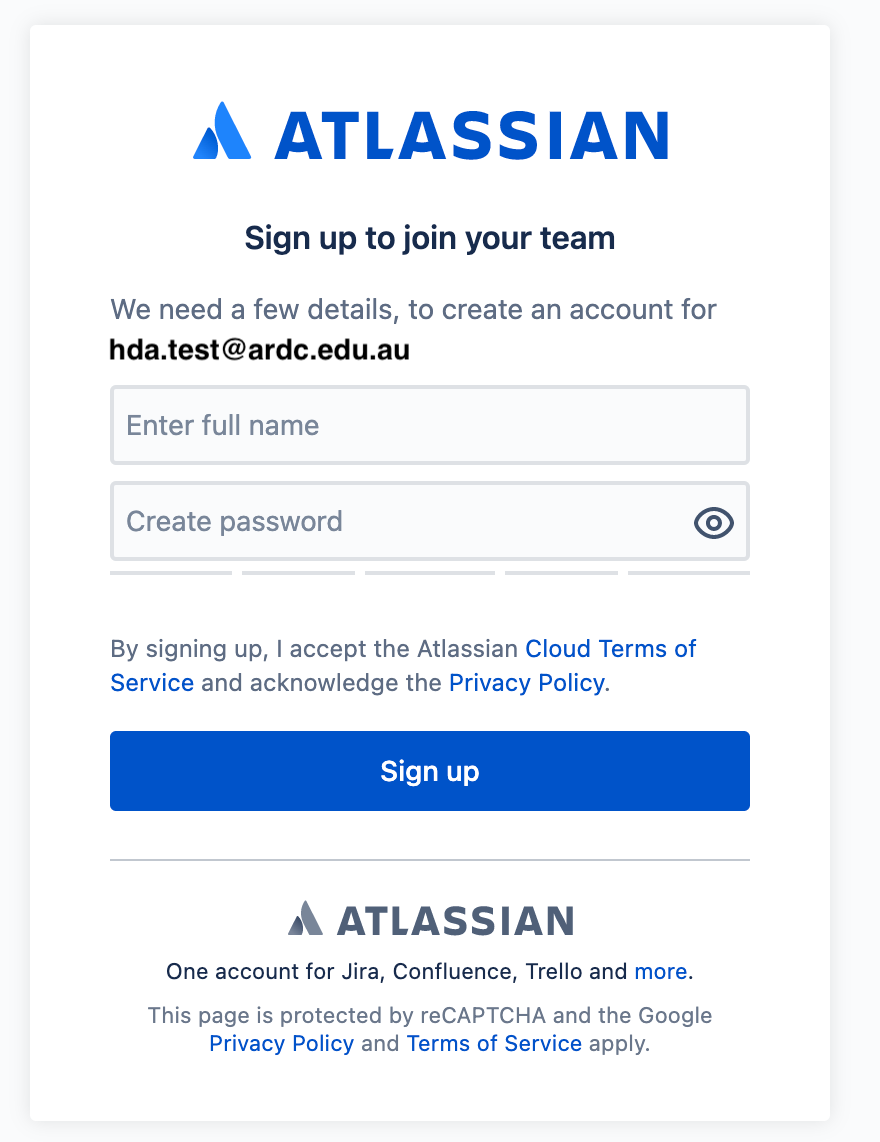Click the hda.test@ardc.edu.au email address text

(x=260, y=350)
